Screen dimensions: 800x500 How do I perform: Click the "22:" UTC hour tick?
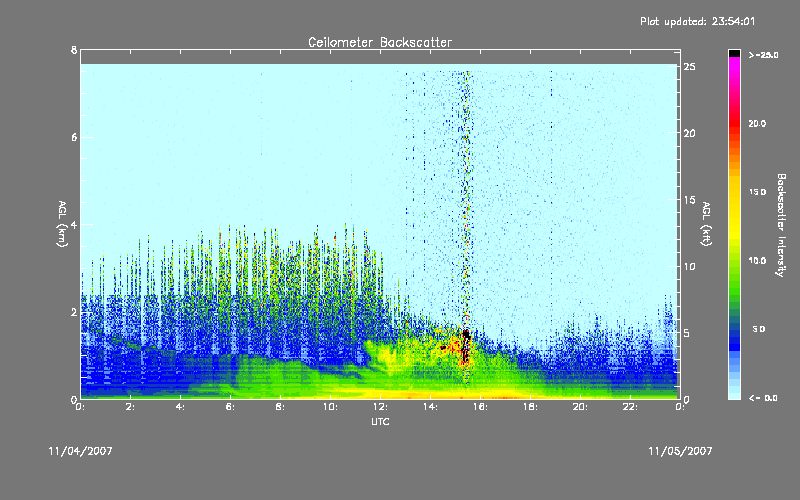point(631,407)
